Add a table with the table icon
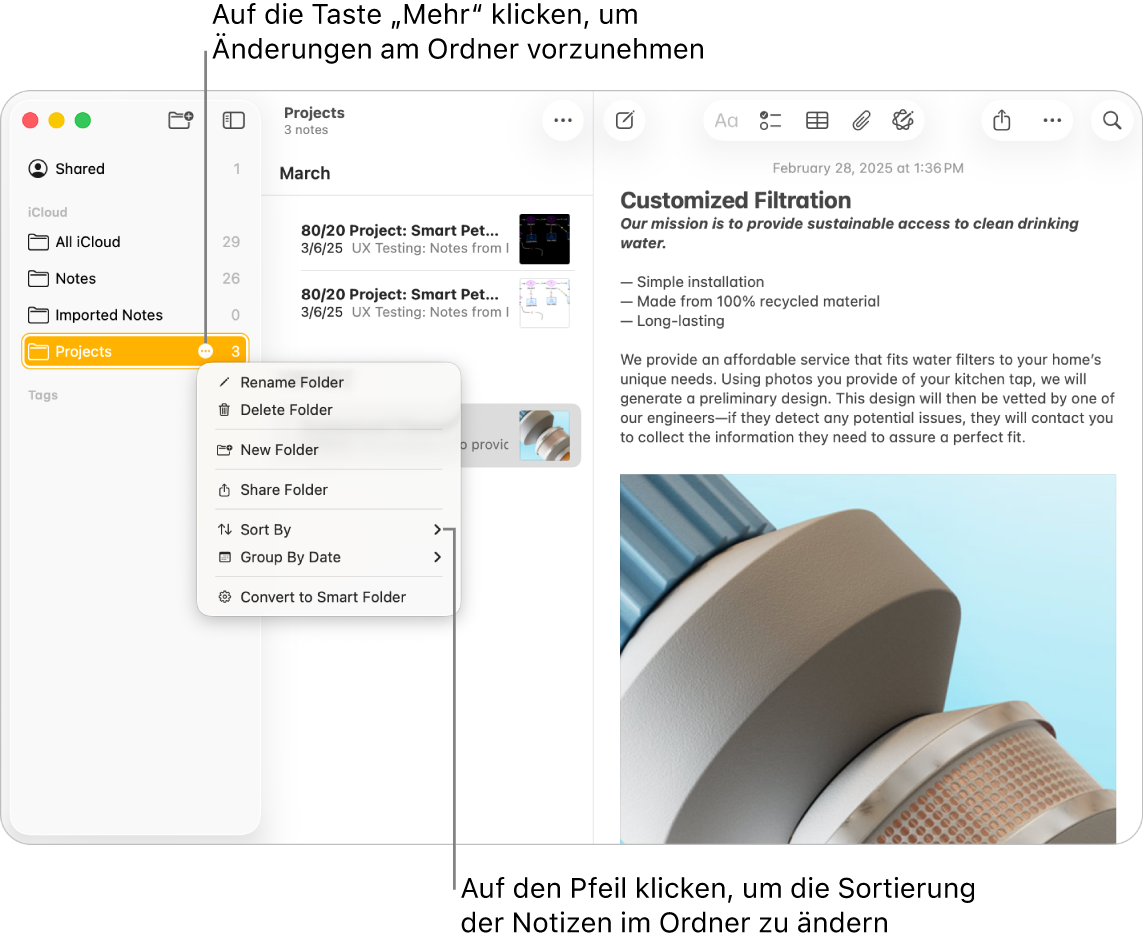 (x=816, y=120)
